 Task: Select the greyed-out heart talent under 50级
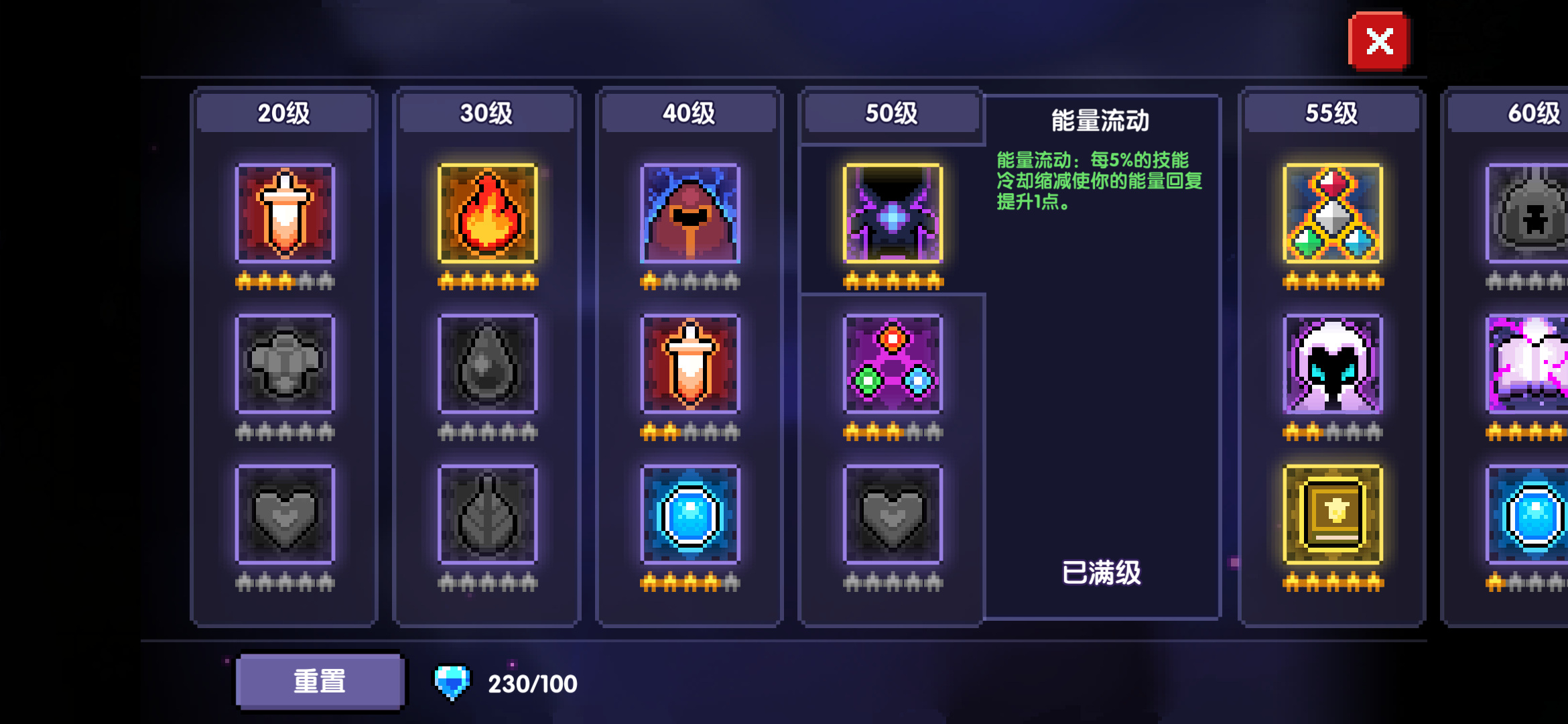pos(893,514)
